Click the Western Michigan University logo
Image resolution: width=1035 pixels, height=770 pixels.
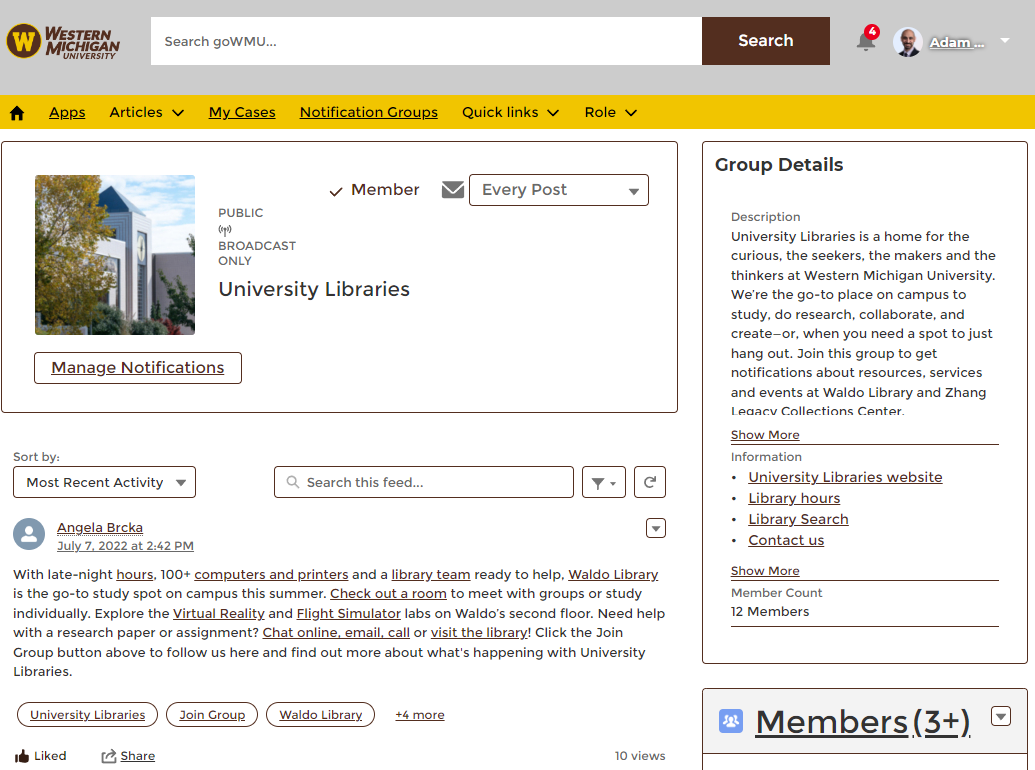[63, 42]
